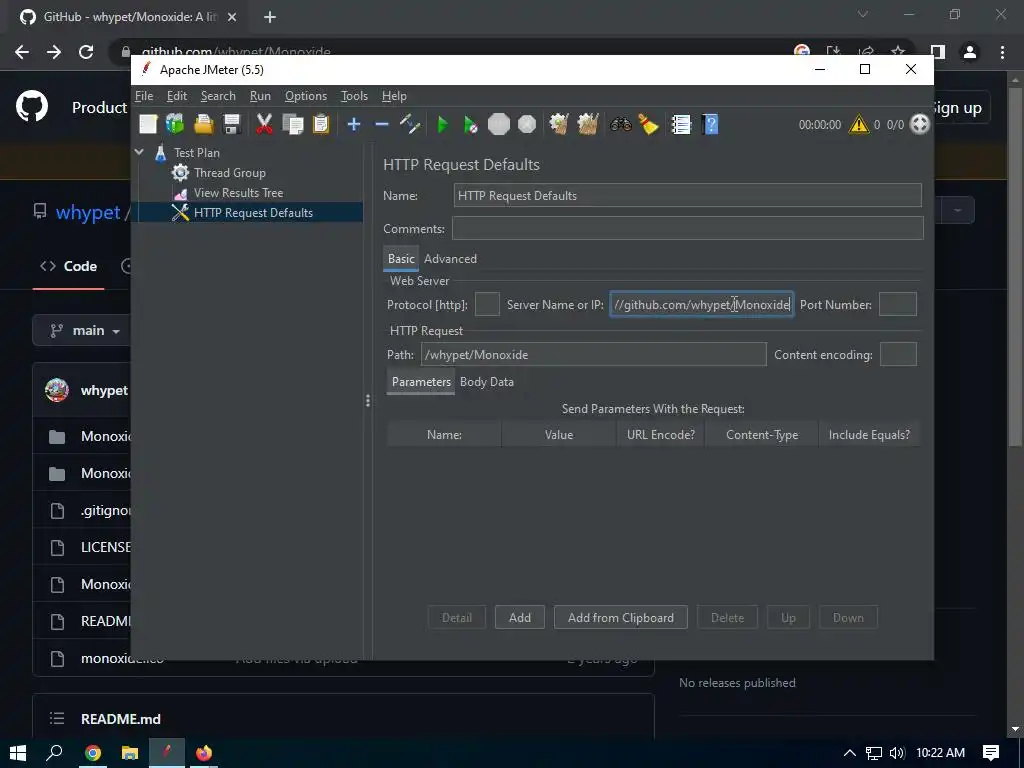Viewport: 1024px width, 768px height.
Task: Click the Add parameter button
Action: 520,618
